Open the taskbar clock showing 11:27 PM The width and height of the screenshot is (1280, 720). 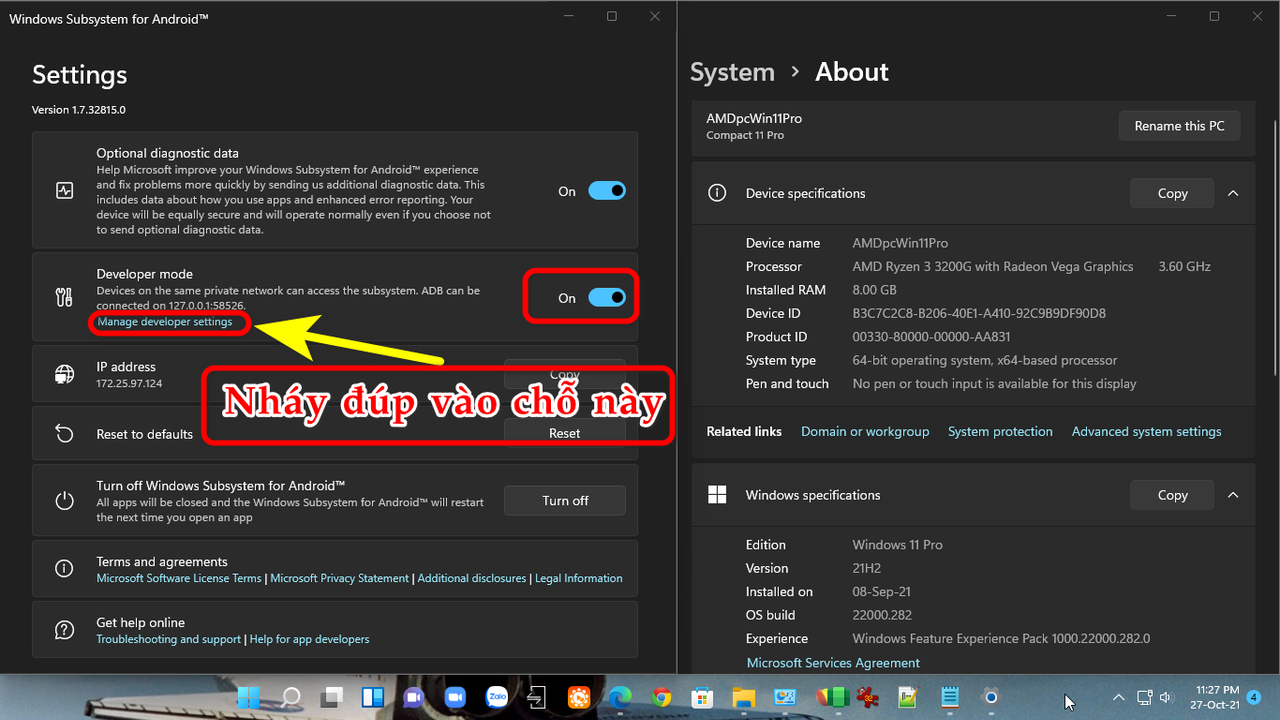(x=1216, y=697)
